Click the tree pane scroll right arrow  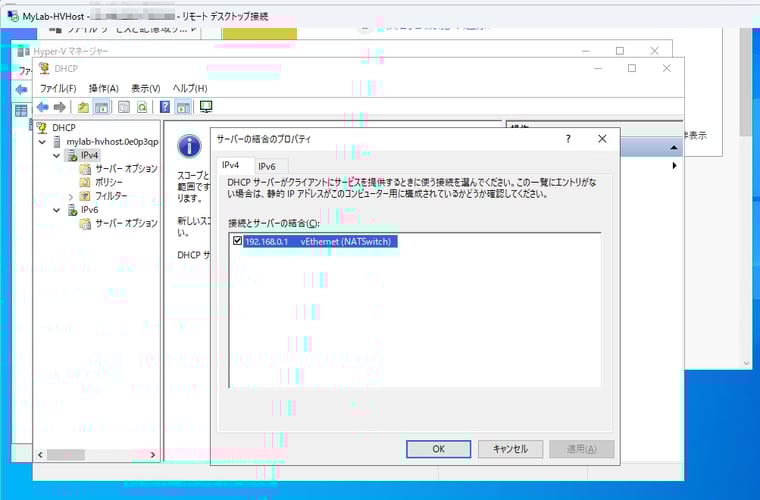click(x=153, y=455)
